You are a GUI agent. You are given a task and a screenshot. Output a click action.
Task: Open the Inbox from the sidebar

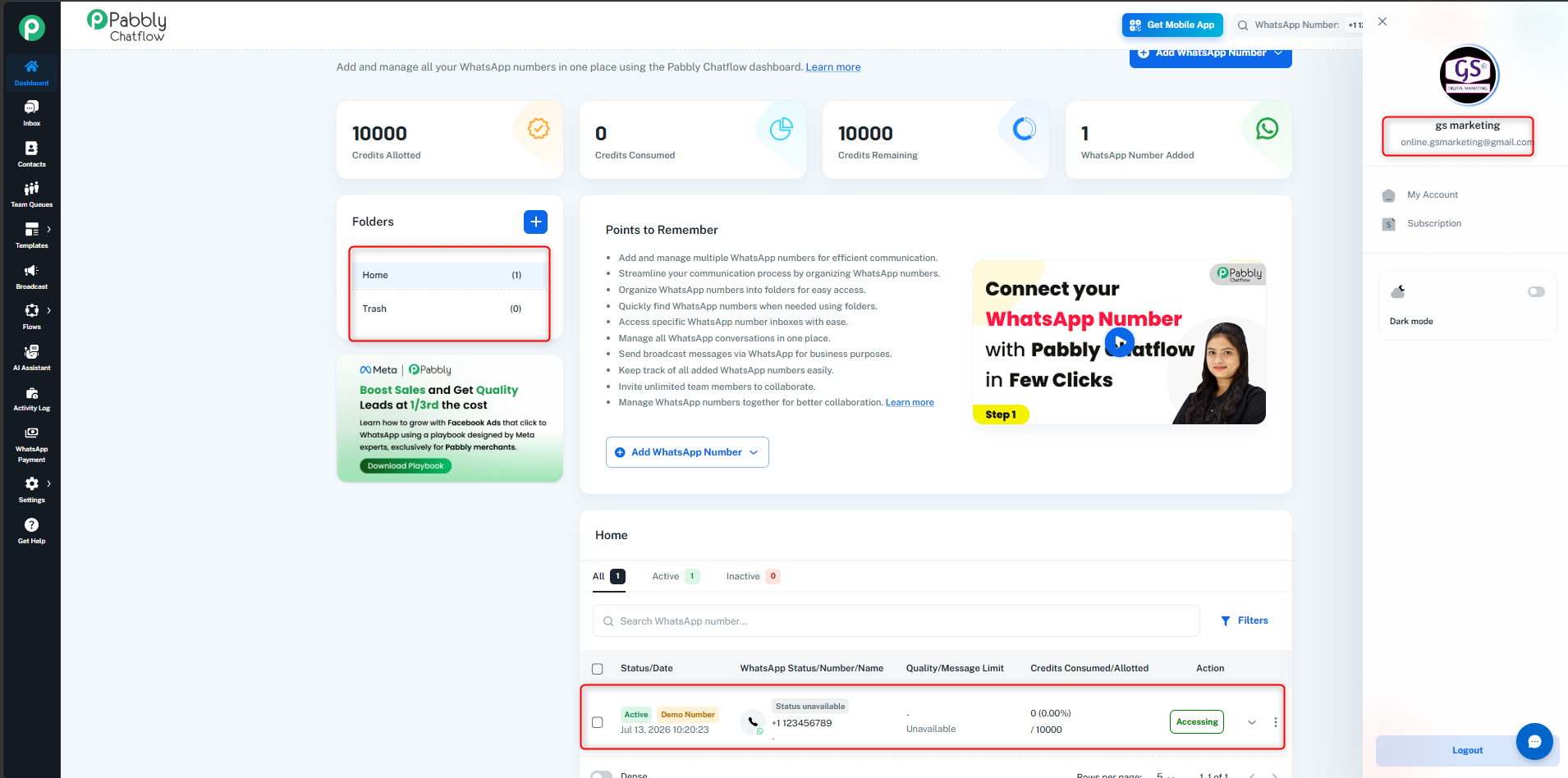(x=31, y=113)
